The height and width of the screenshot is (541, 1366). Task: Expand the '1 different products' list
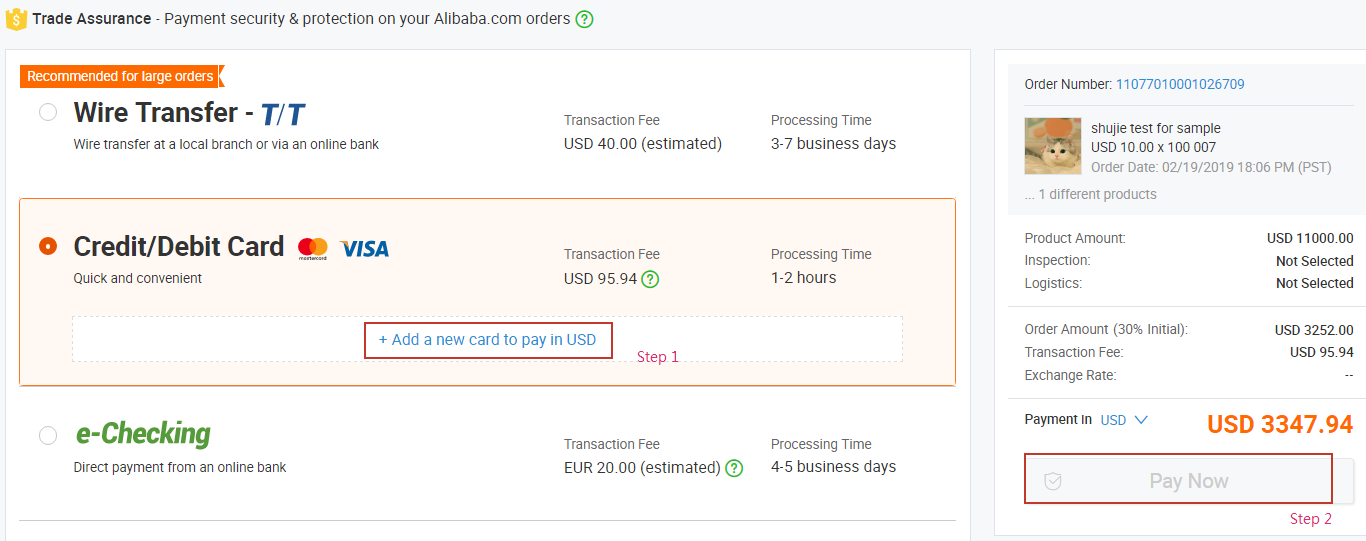click(1091, 194)
